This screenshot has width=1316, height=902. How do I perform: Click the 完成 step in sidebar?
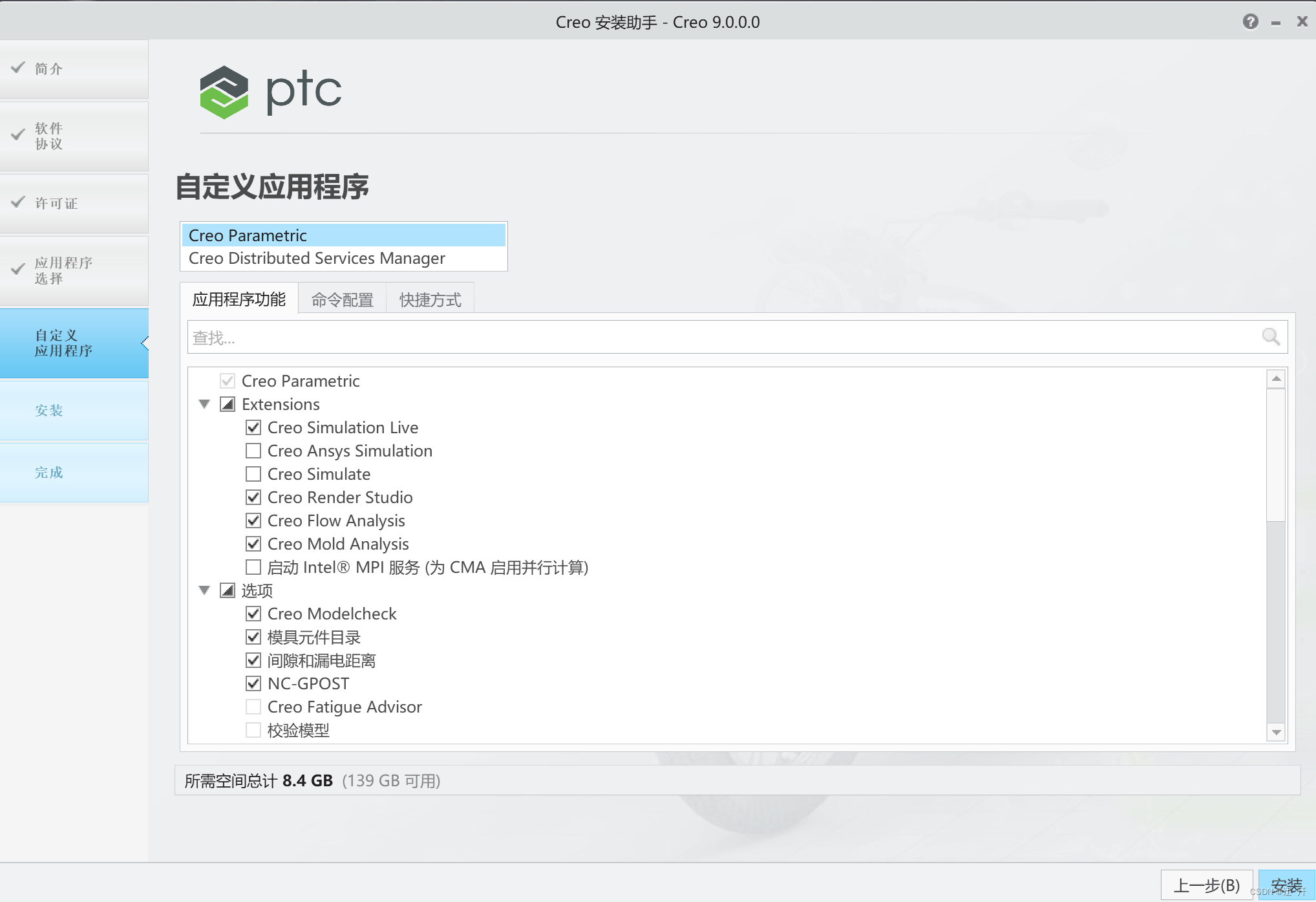pos(74,473)
